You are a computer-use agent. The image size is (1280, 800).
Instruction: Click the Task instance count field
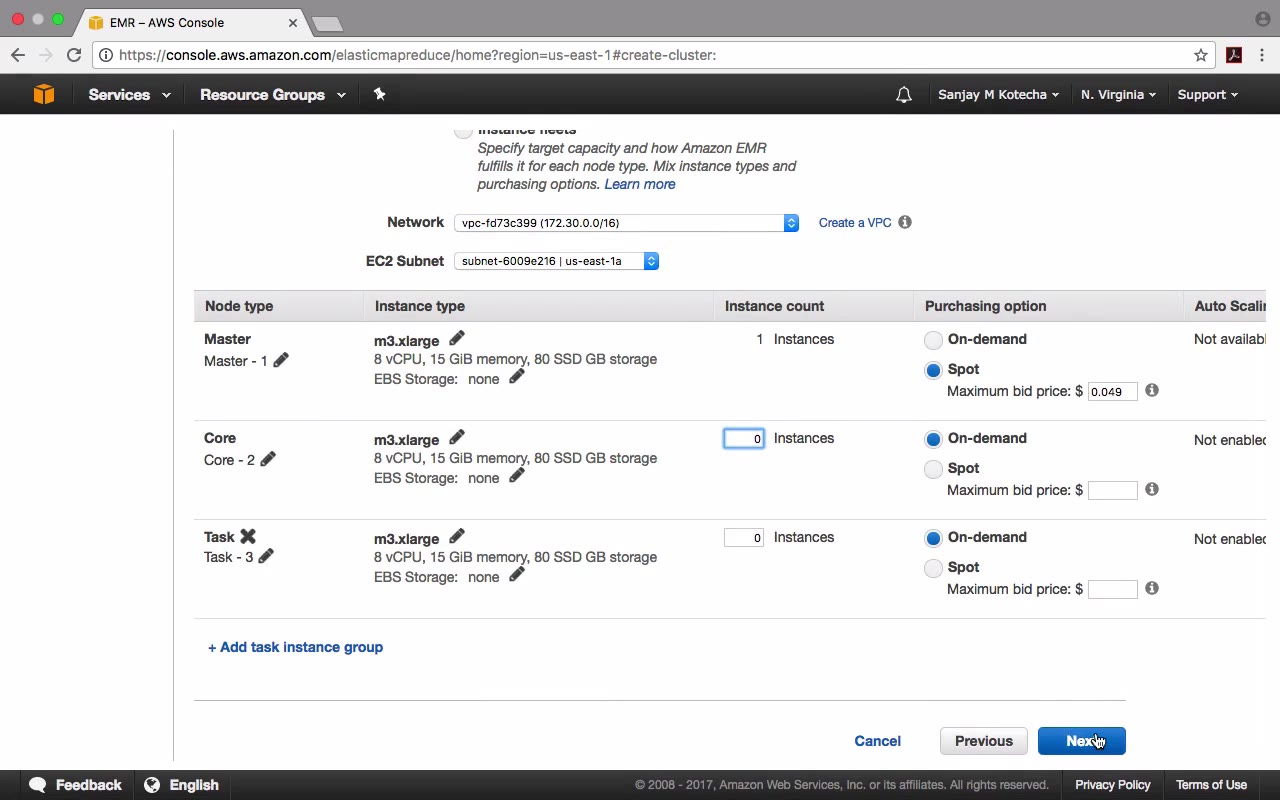[744, 538]
